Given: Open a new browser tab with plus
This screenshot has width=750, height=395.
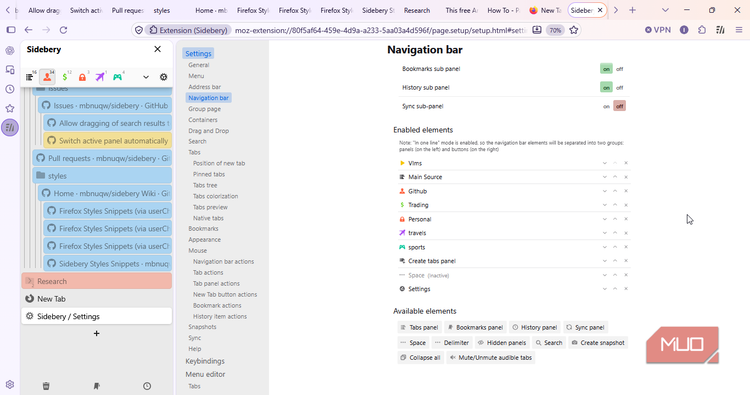Looking at the screenshot, I should pos(632,10).
